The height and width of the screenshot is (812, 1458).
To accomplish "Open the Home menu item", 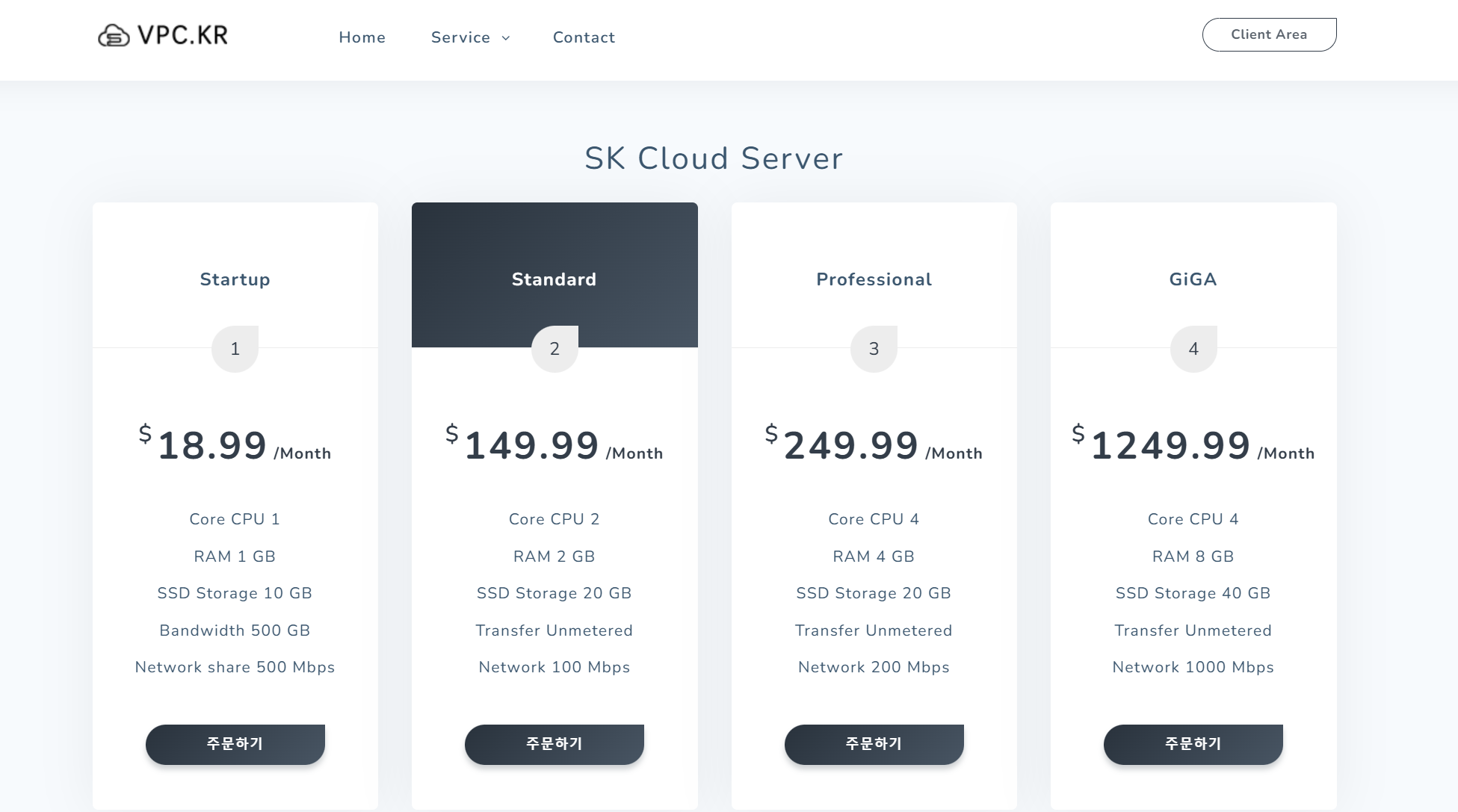I will coord(362,37).
